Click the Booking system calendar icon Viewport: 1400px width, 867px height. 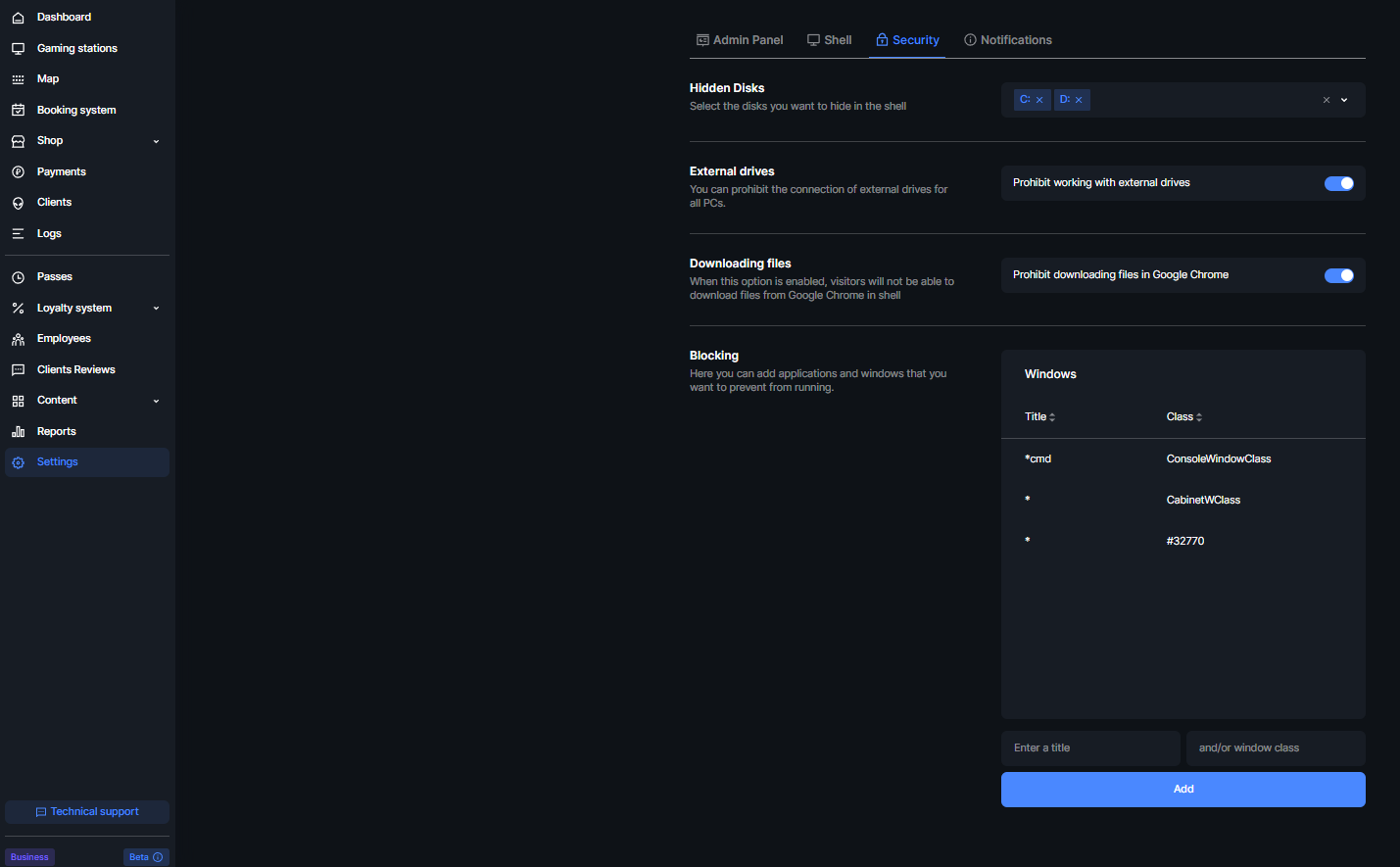[x=19, y=109]
